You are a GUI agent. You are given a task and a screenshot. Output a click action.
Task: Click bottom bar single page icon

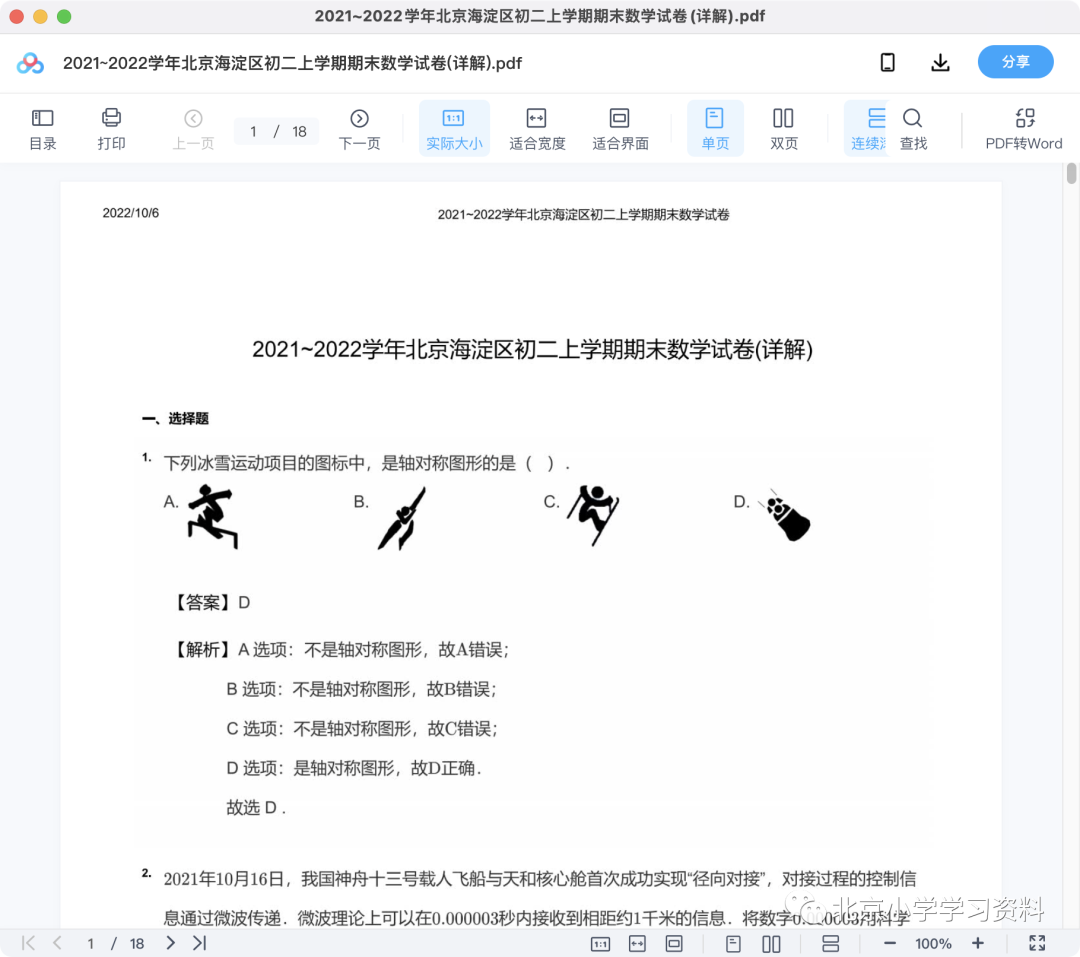click(x=734, y=944)
